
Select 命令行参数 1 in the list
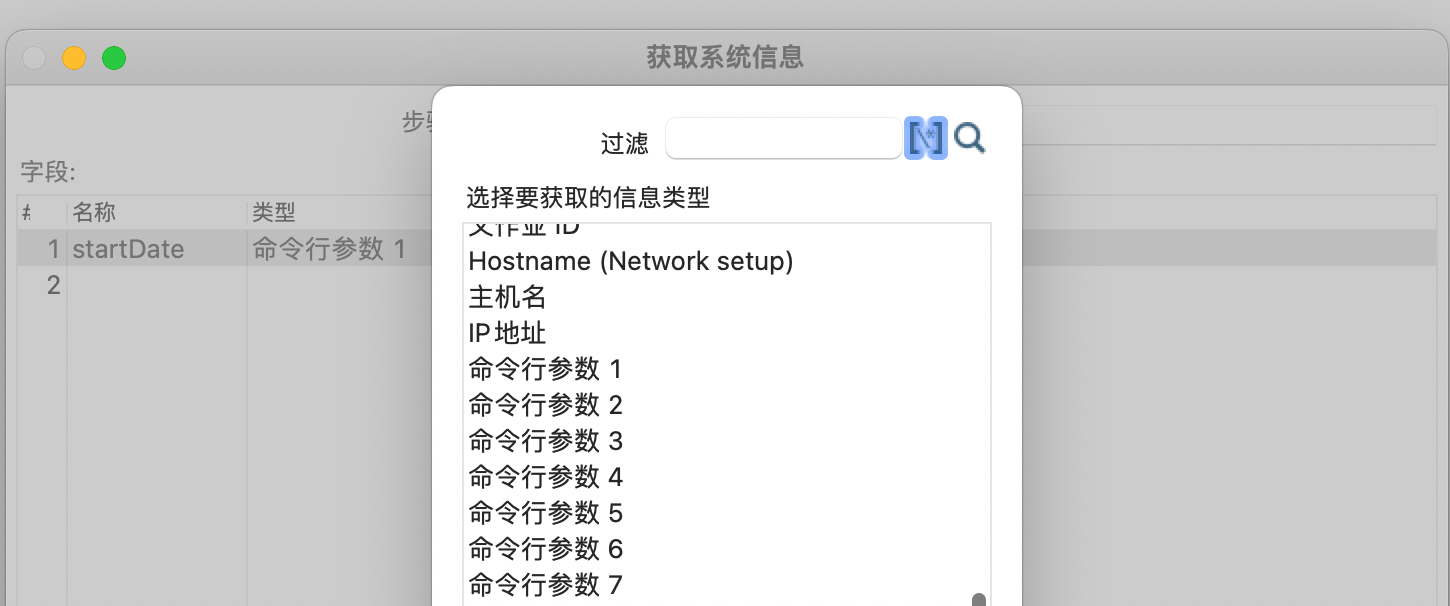click(545, 369)
